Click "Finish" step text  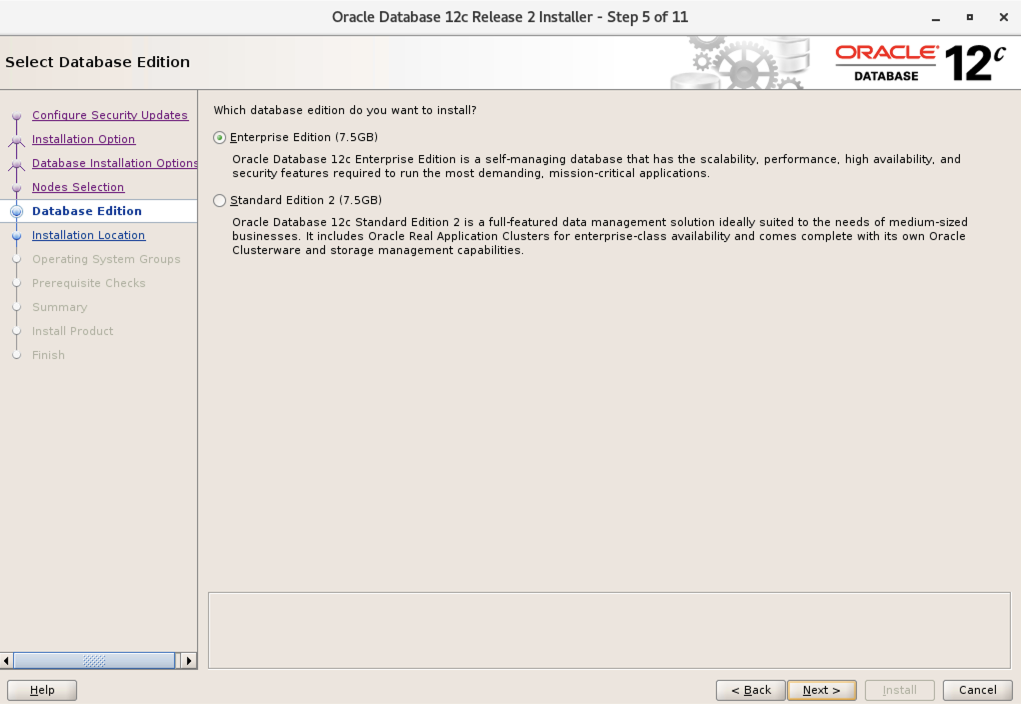48,356
